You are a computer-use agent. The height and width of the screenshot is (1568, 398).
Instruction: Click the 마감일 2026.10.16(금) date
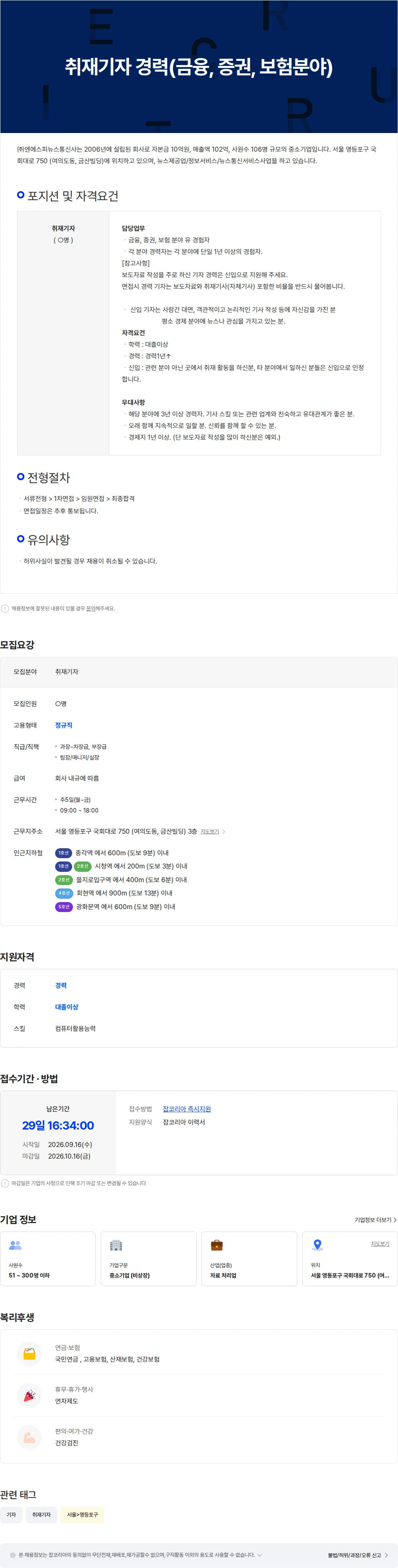click(x=69, y=1156)
